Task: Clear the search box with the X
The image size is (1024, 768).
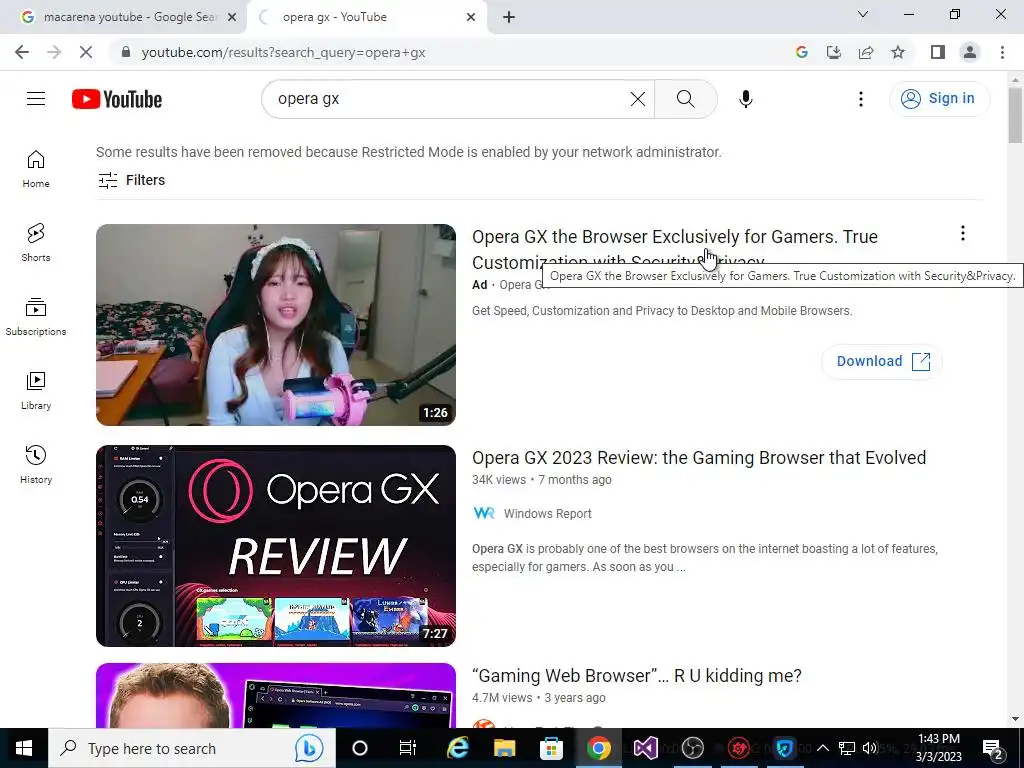Action: coord(637,99)
